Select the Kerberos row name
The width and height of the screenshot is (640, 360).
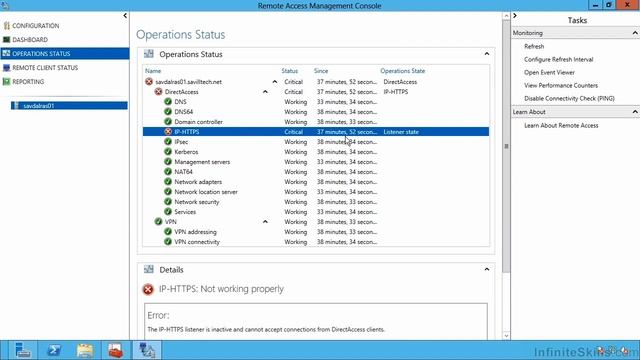coord(186,152)
